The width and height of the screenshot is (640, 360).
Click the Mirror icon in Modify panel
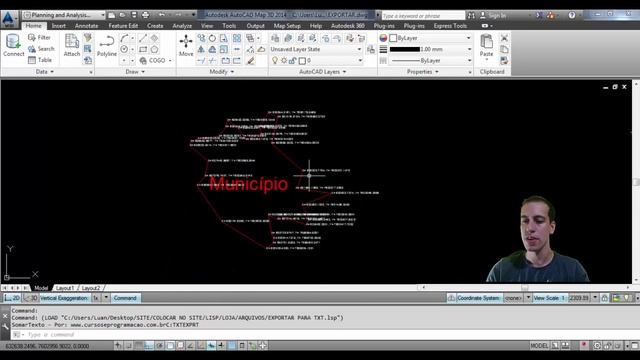tap(201, 49)
